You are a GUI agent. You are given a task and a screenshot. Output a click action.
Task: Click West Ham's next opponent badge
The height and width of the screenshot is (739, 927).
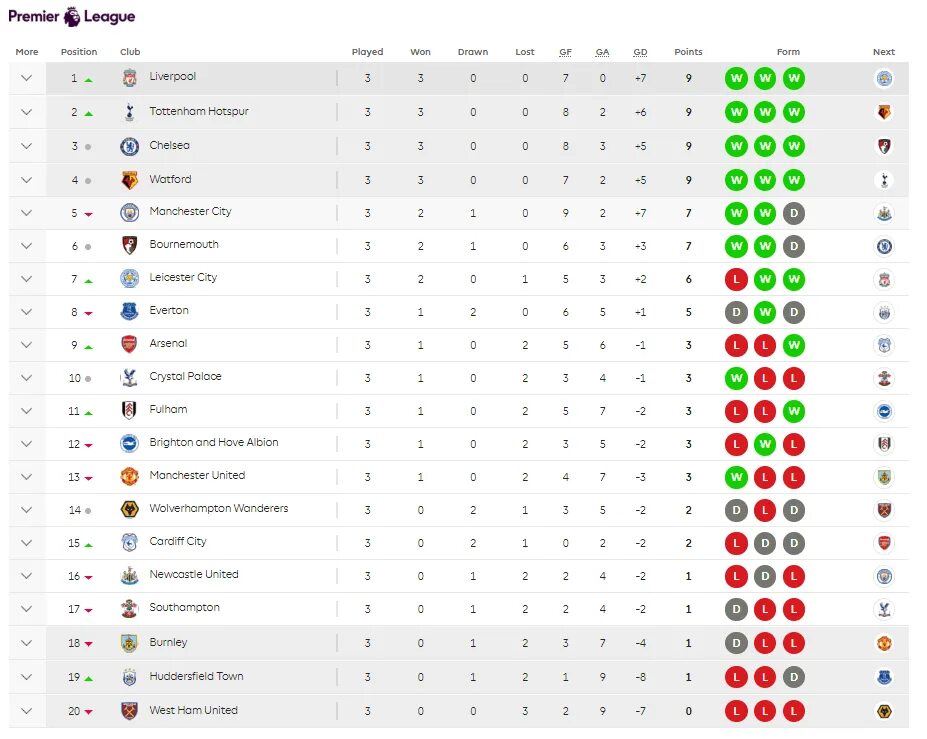[x=883, y=711]
